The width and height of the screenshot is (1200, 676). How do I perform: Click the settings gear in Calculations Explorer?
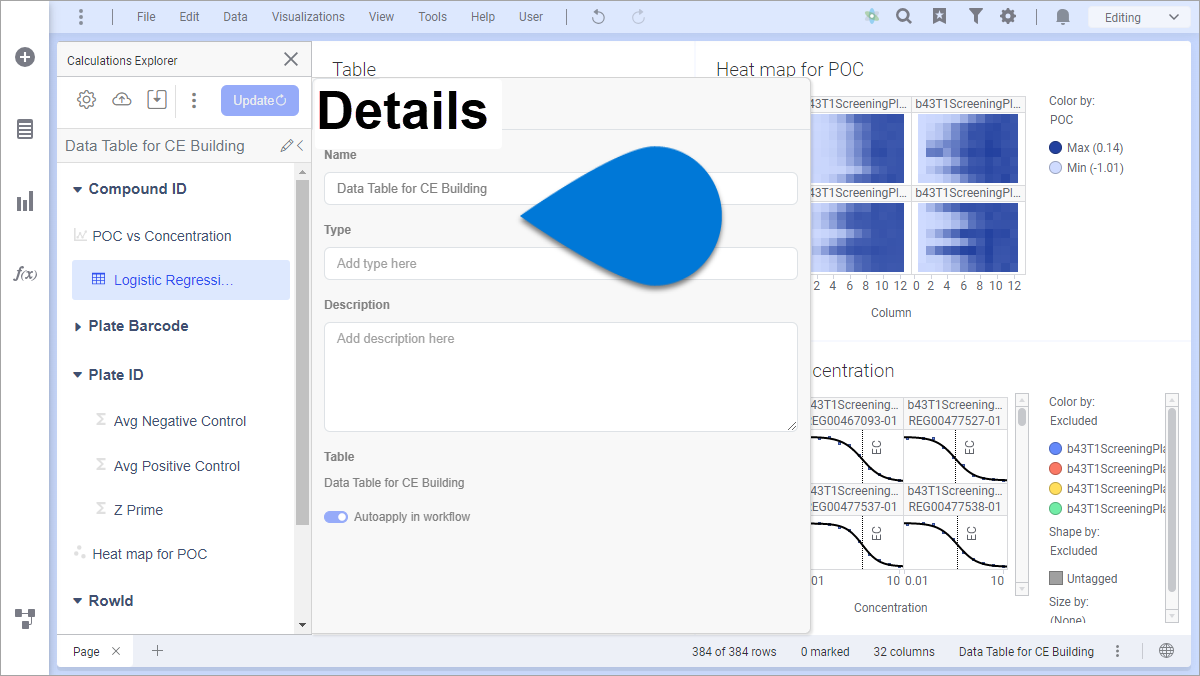click(x=86, y=99)
